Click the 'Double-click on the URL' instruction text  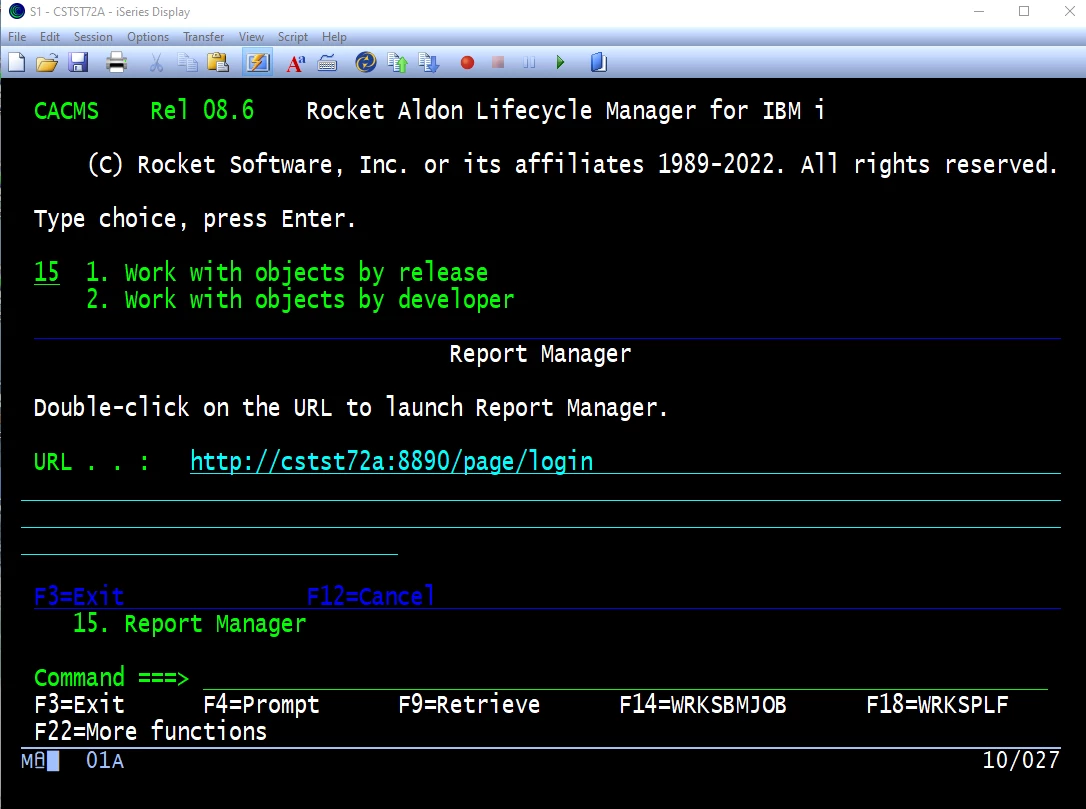[x=350, y=407]
